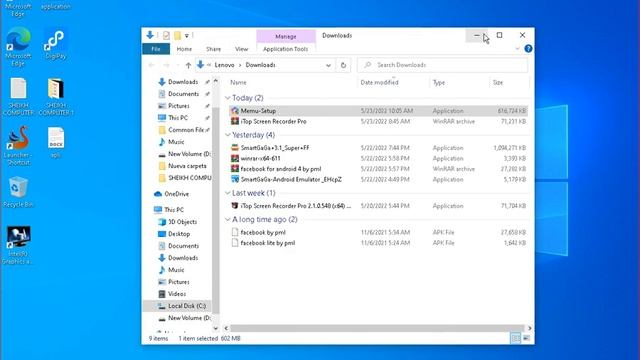The height and width of the screenshot is (360, 640).
Task: Switch to Details view in status bar
Action: pos(516,338)
